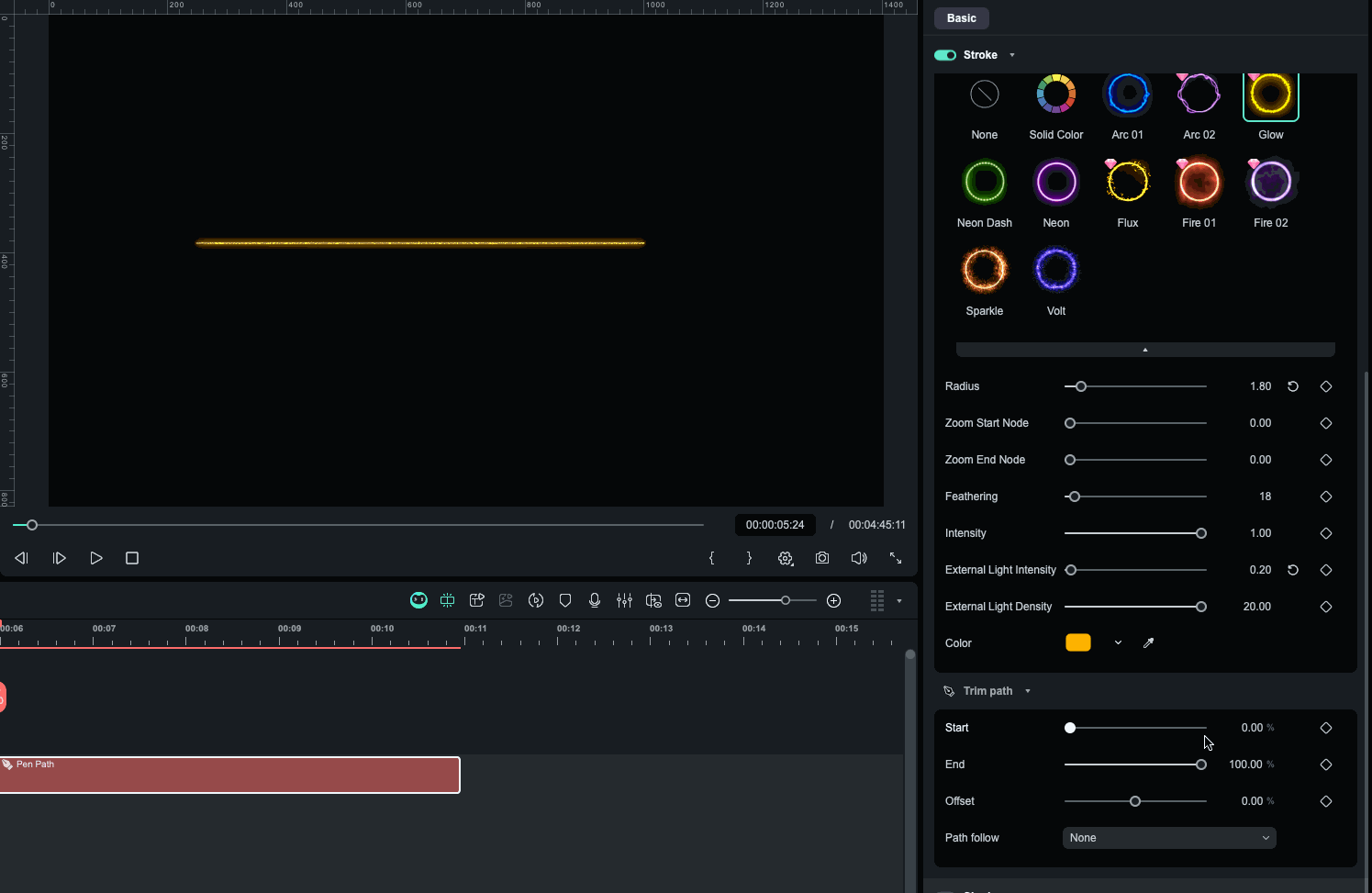Open the audio mixer
Viewport: 1372px width, 893px height.
point(624,600)
